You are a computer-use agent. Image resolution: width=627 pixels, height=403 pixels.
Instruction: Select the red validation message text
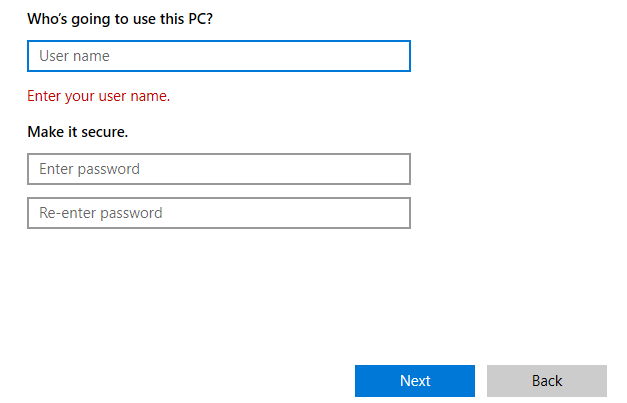pyautogui.click(x=99, y=97)
